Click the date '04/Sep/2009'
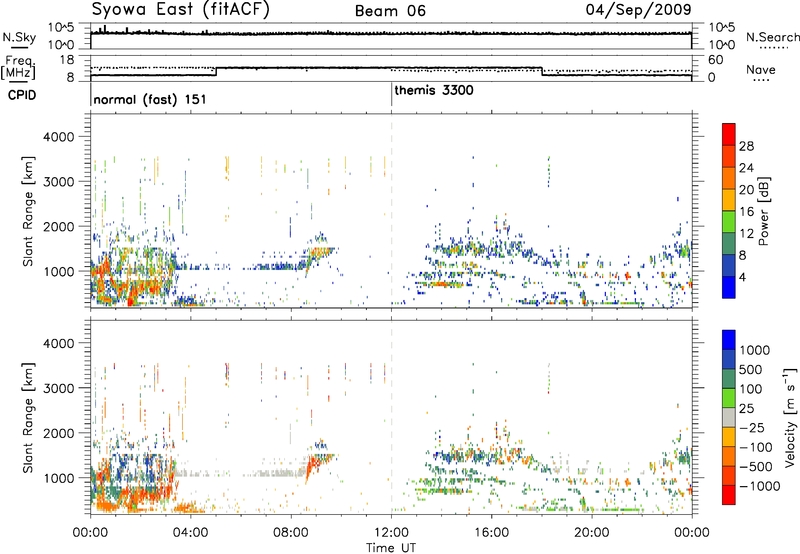Screen dimensions: 800x554 tap(639, 9)
